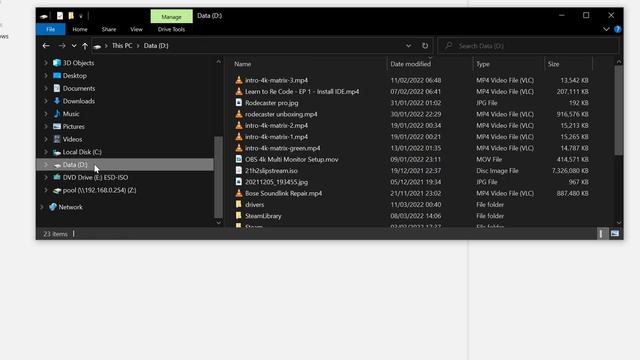The image size is (640, 360).
Task: Click the Network icon in navigation pane
Action: (x=53, y=207)
